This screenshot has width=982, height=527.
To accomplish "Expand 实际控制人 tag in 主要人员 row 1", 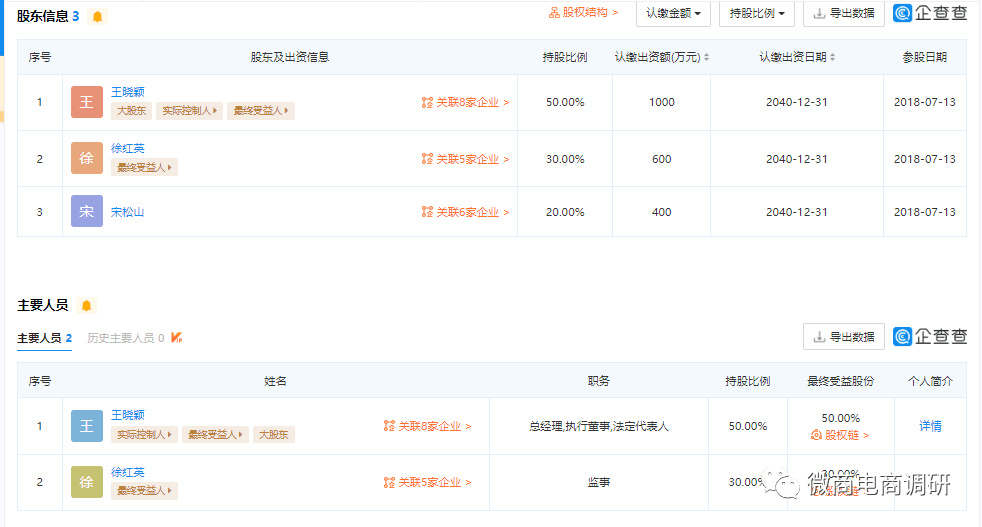I will [x=144, y=435].
